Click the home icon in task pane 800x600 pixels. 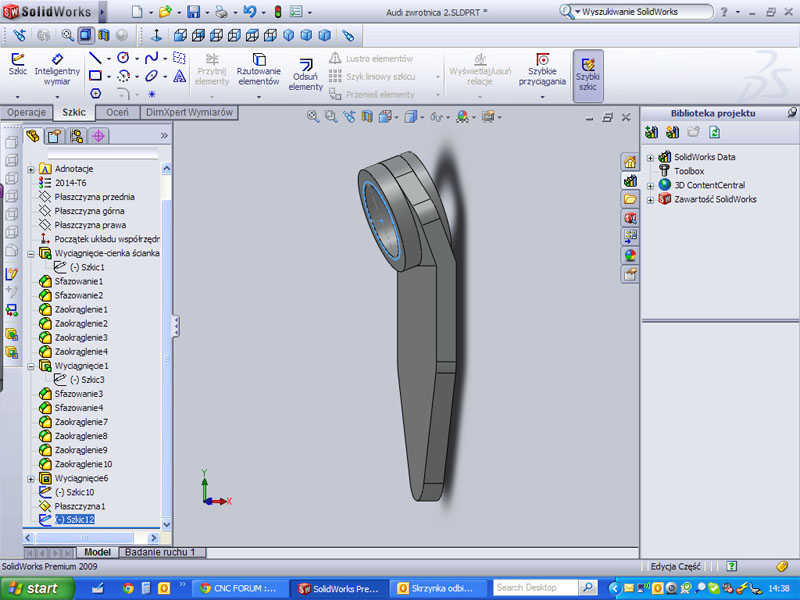pyautogui.click(x=630, y=162)
